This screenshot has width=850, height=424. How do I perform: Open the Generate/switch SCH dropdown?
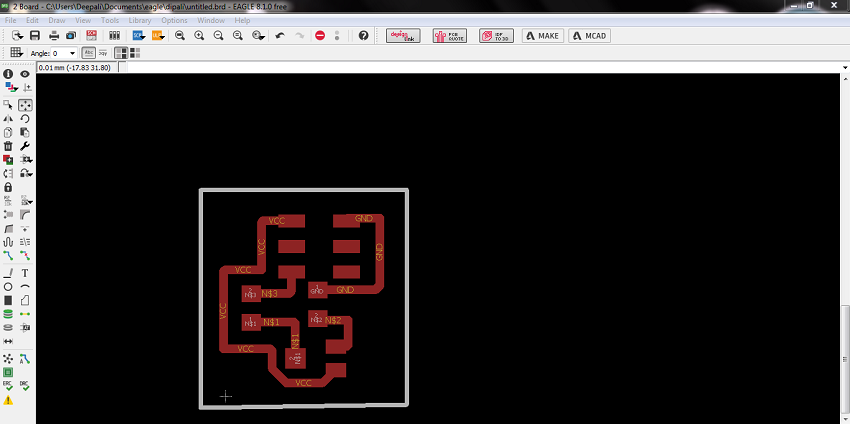pyautogui.click(x=139, y=36)
